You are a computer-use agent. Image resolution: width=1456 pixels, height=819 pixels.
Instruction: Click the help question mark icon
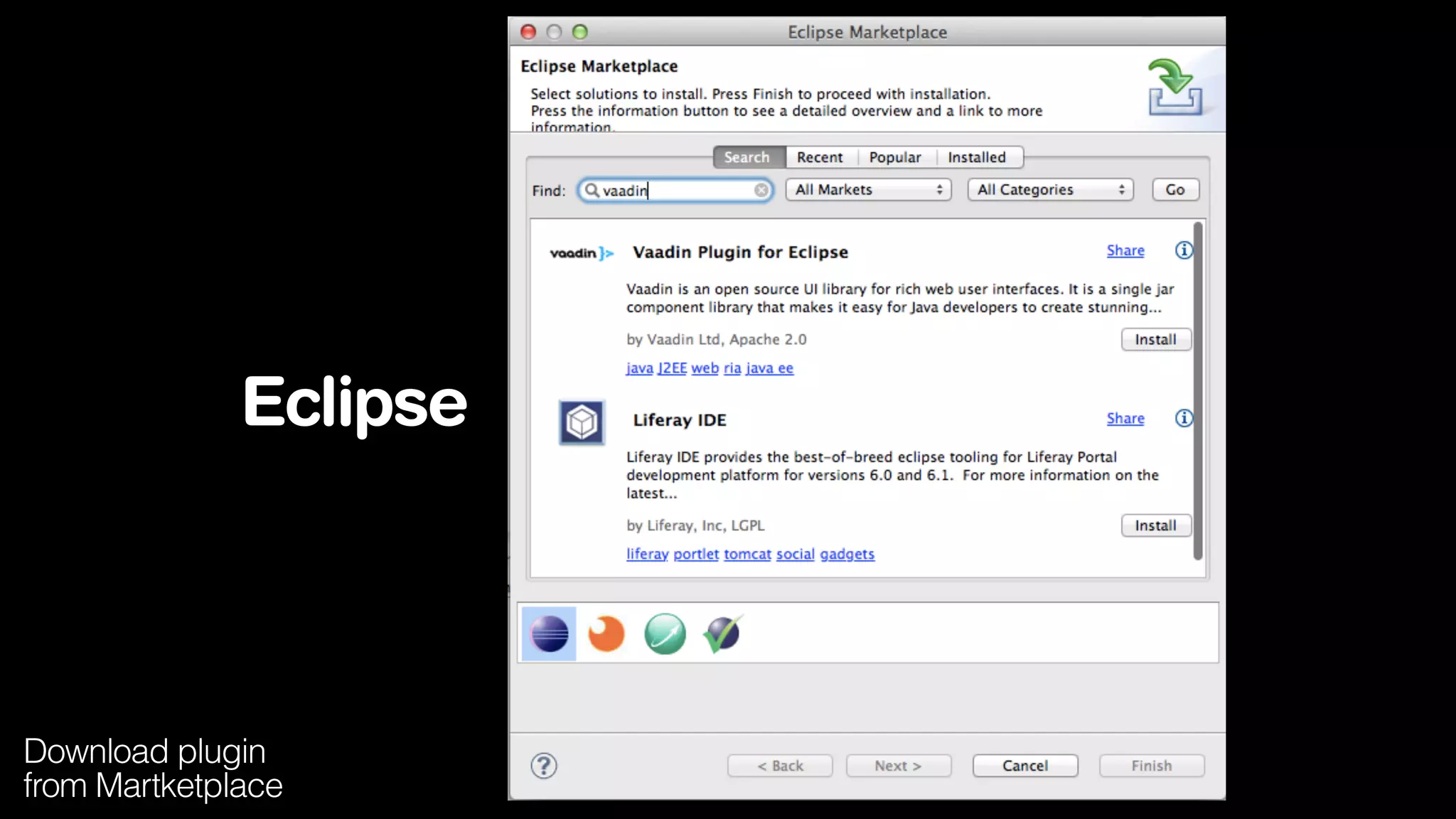(x=544, y=766)
